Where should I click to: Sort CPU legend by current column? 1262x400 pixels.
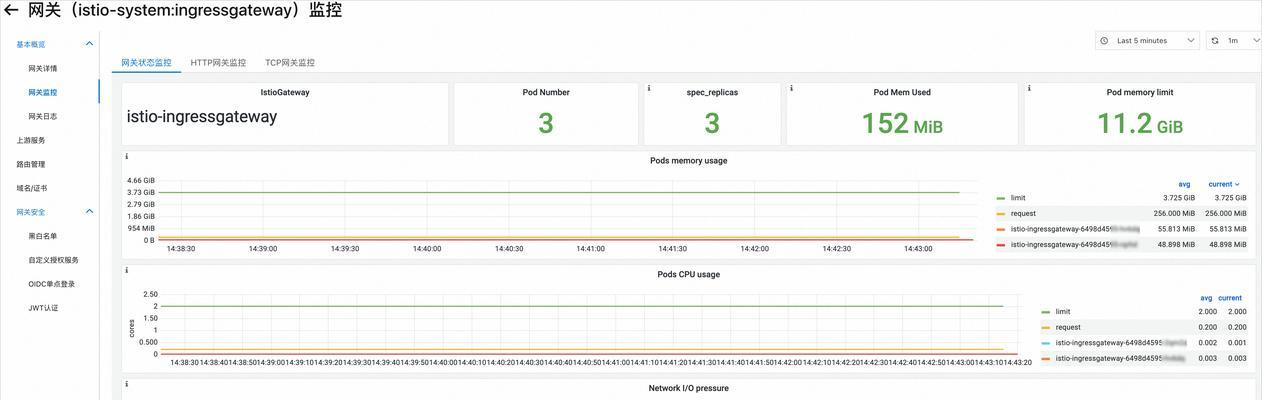pyautogui.click(x=1230, y=298)
